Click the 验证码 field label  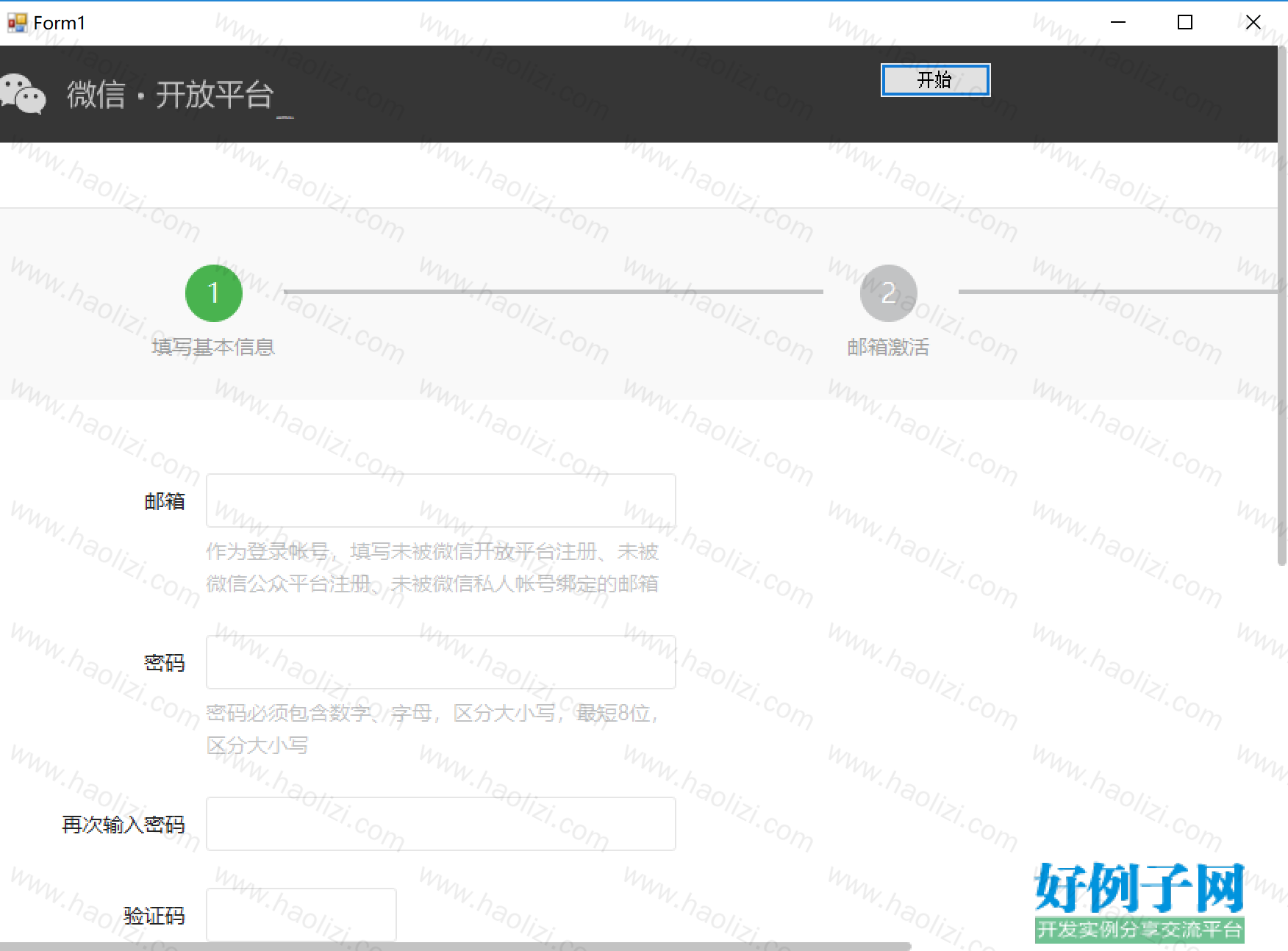point(154,916)
